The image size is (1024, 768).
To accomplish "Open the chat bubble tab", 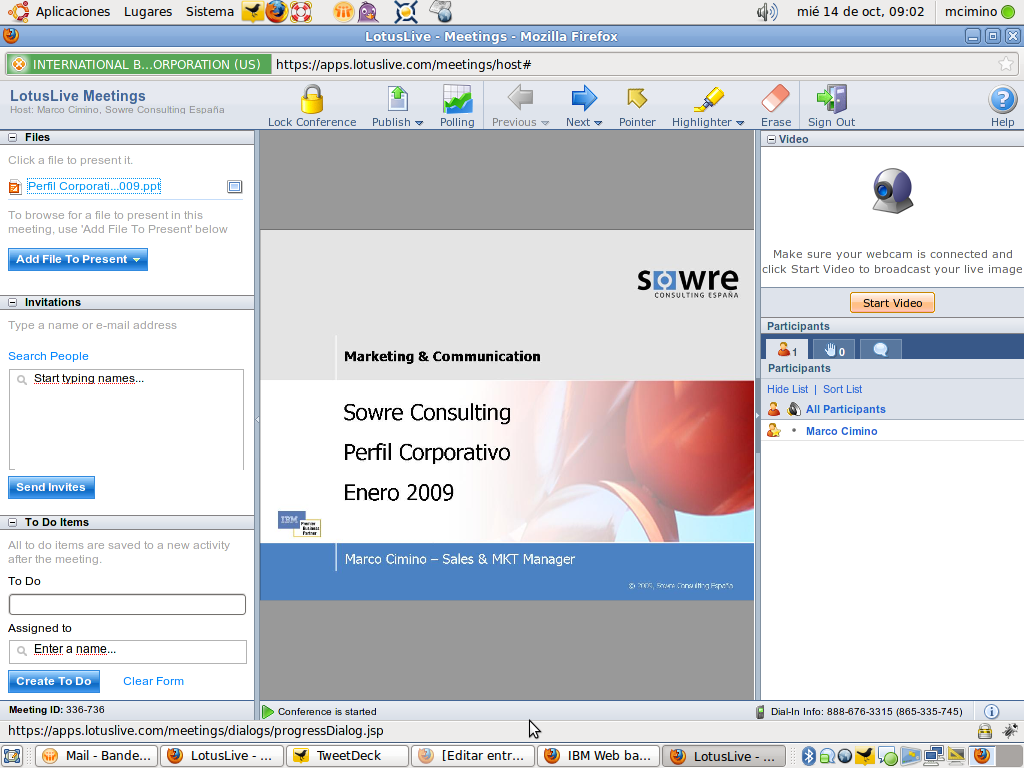I will point(880,349).
